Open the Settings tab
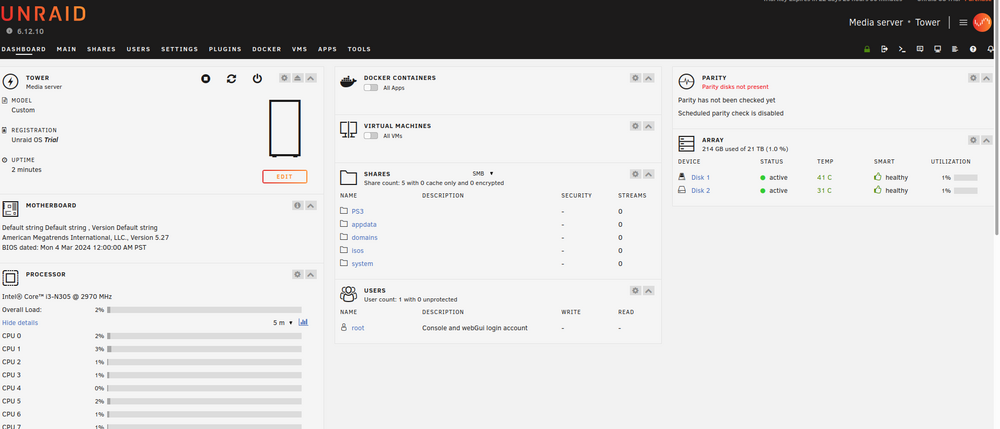 click(x=179, y=49)
